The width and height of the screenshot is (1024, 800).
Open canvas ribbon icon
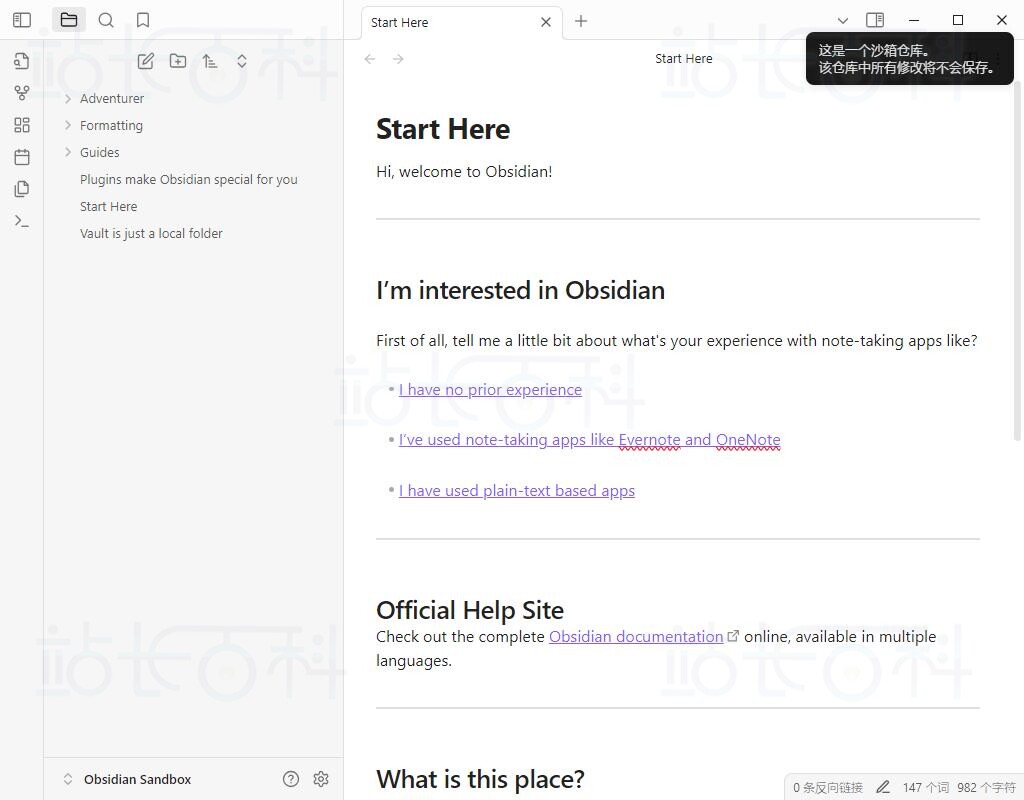(x=22, y=125)
